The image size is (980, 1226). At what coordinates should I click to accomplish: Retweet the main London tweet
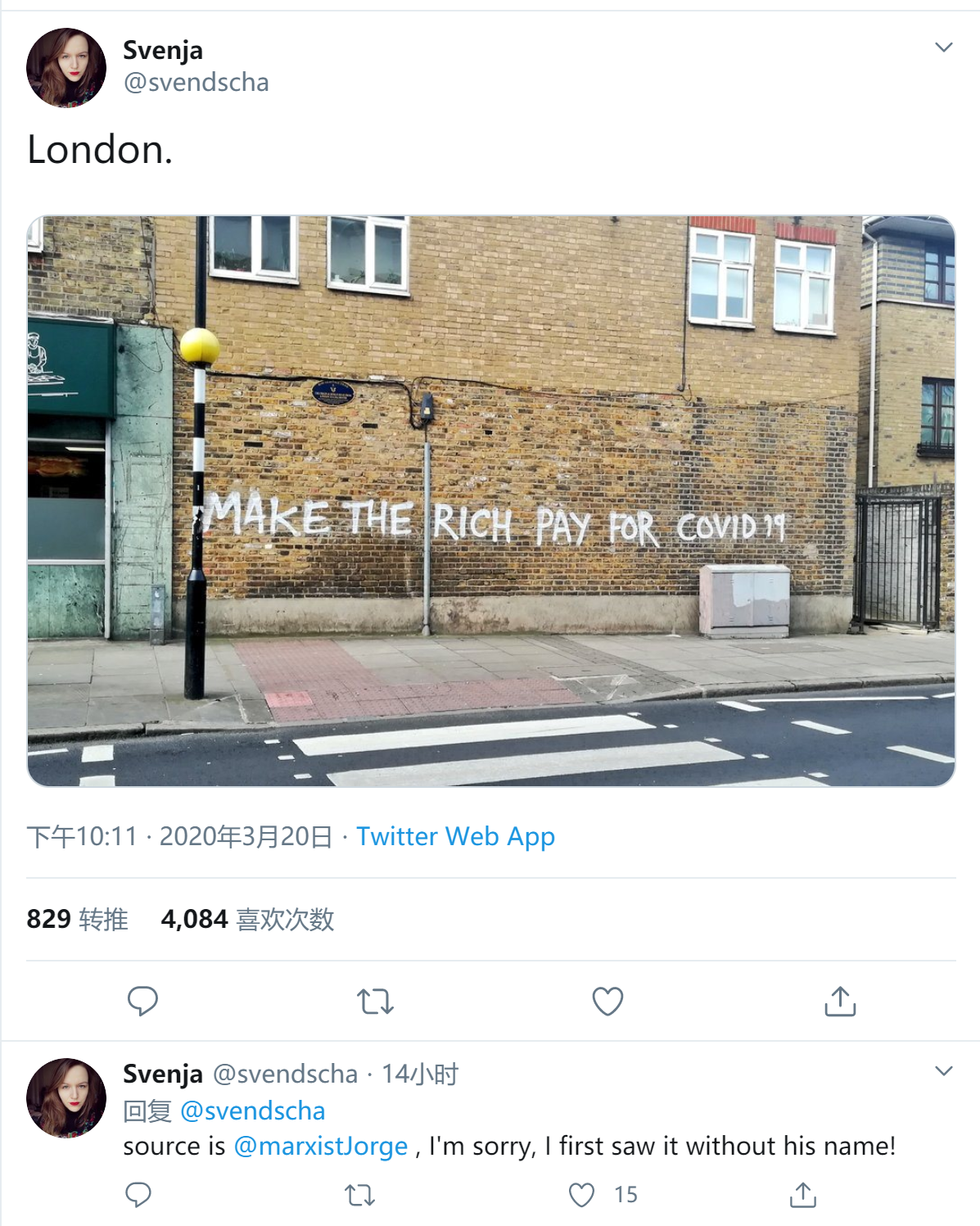tap(376, 1001)
